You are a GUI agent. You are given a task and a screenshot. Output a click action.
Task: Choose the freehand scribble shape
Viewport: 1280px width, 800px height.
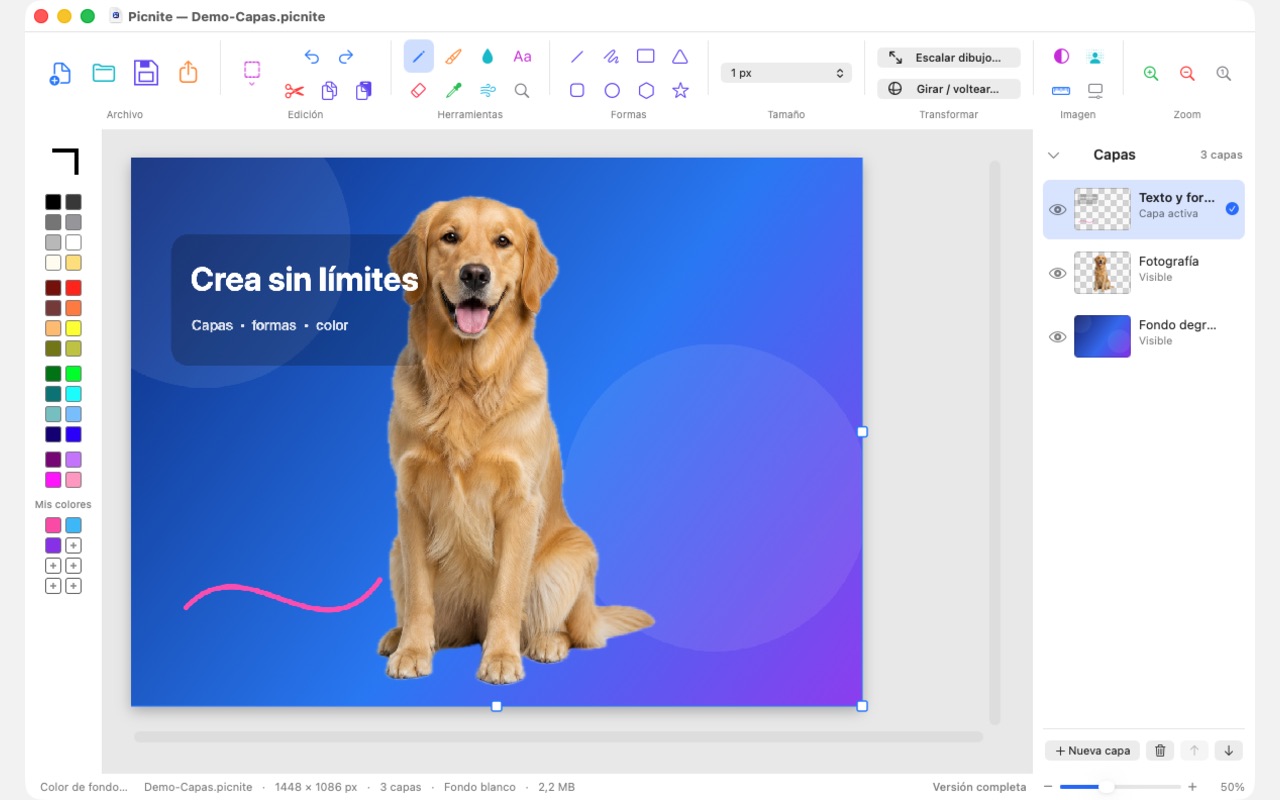612,57
